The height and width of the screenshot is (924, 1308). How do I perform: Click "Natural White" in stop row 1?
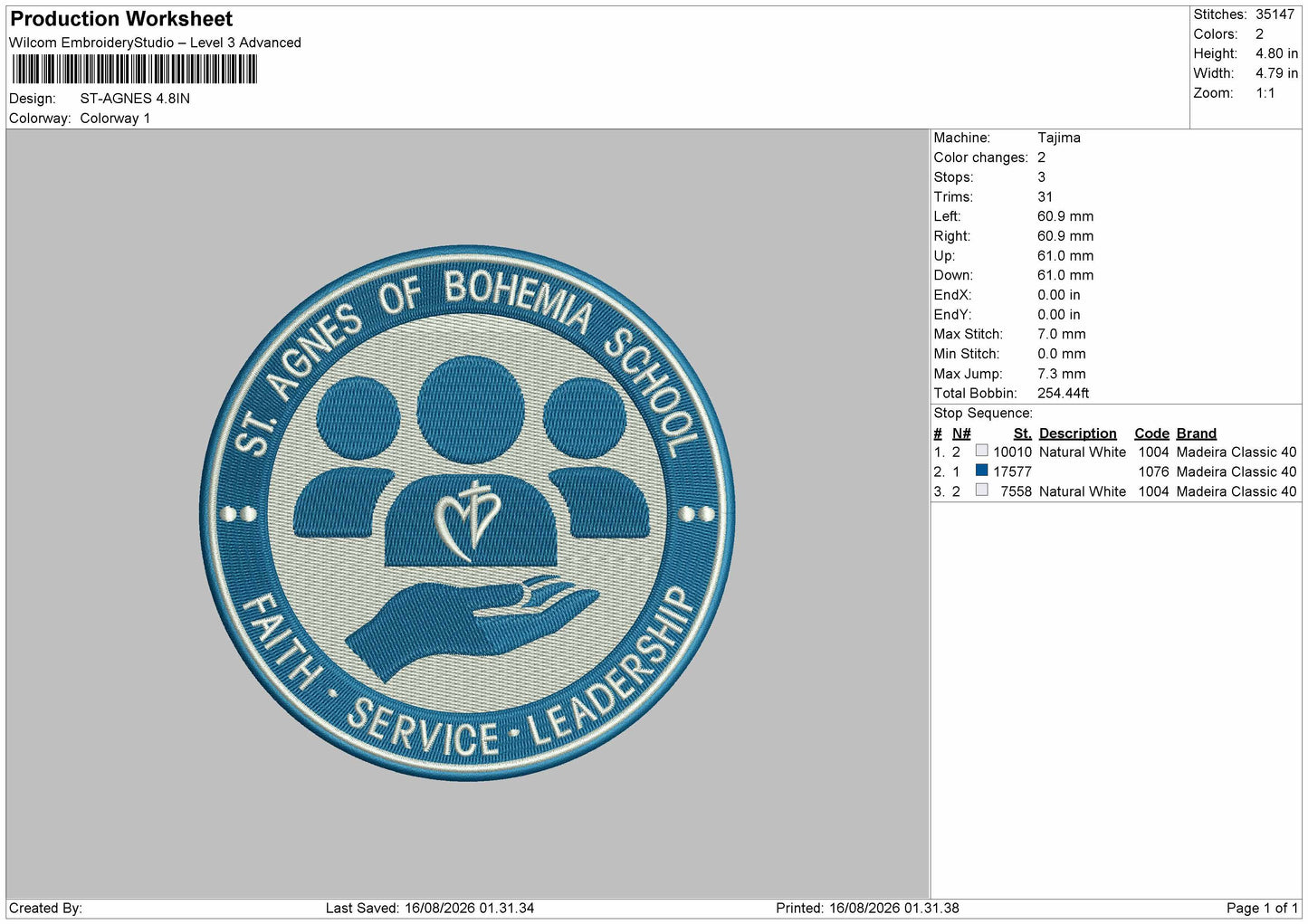(x=1083, y=452)
